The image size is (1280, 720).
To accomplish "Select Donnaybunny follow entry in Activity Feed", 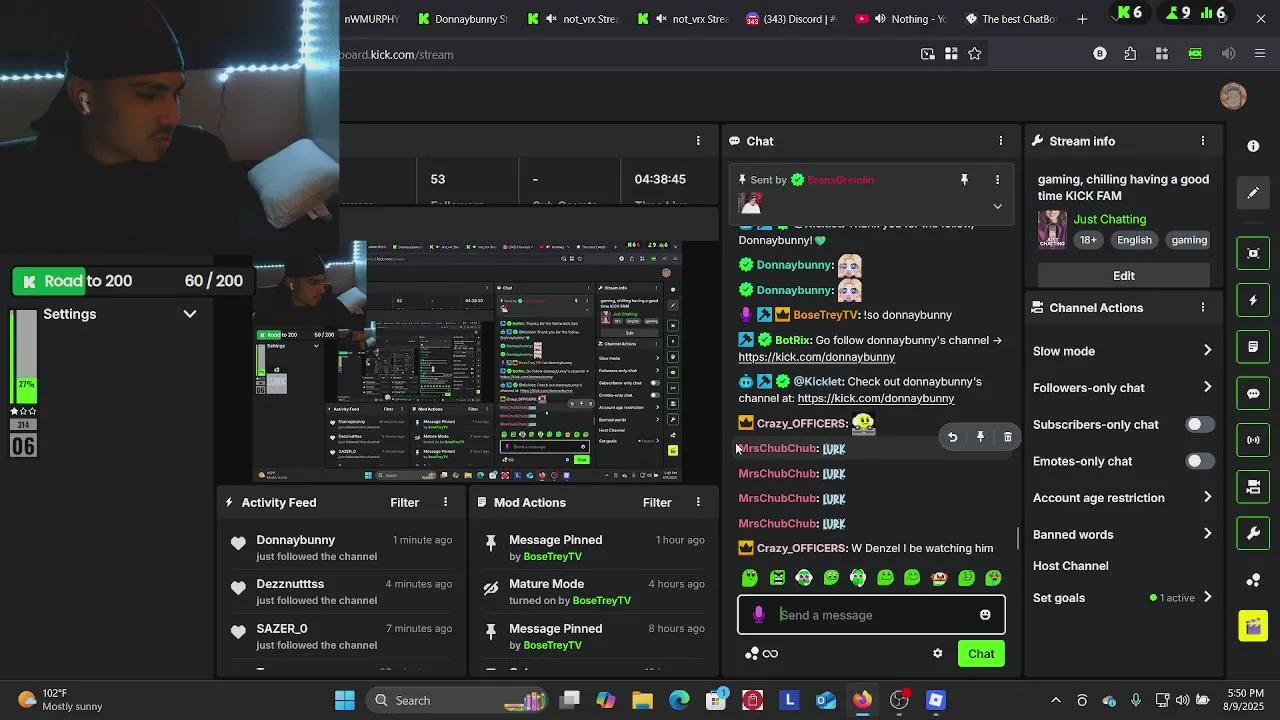I will (342, 548).
